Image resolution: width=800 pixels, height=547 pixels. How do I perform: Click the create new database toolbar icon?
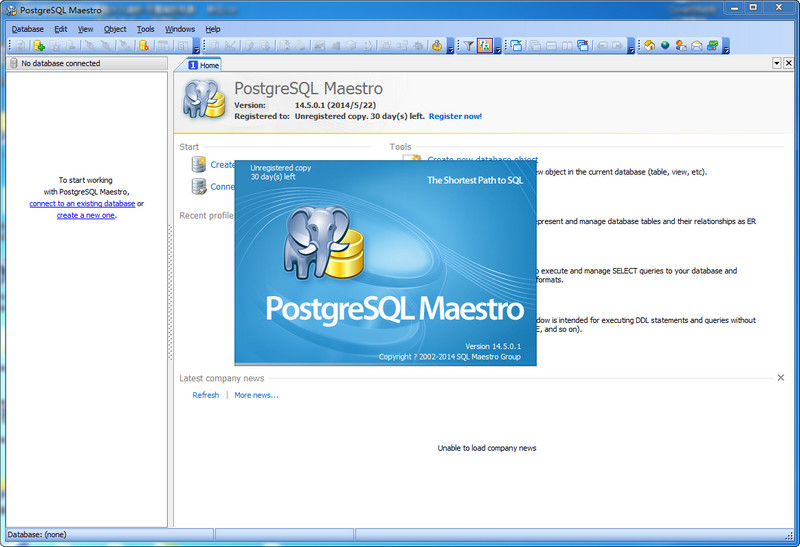(39, 46)
